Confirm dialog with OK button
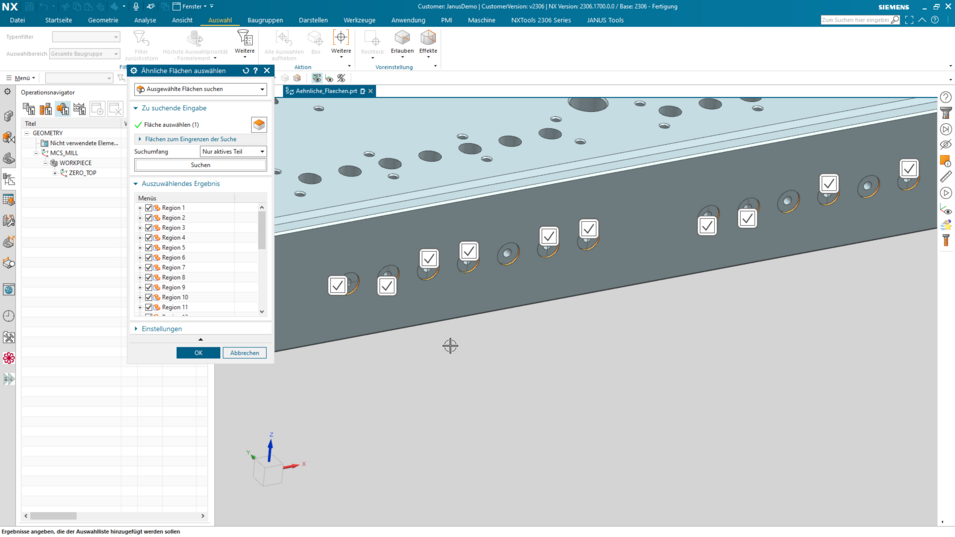 click(x=198, y=353)
